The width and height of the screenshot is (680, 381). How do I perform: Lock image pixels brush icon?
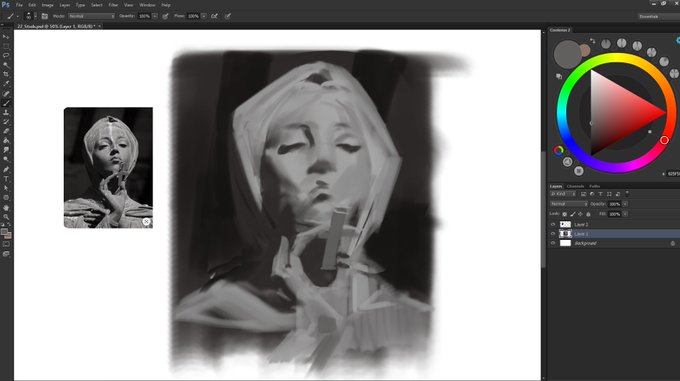tap(572, 214)
